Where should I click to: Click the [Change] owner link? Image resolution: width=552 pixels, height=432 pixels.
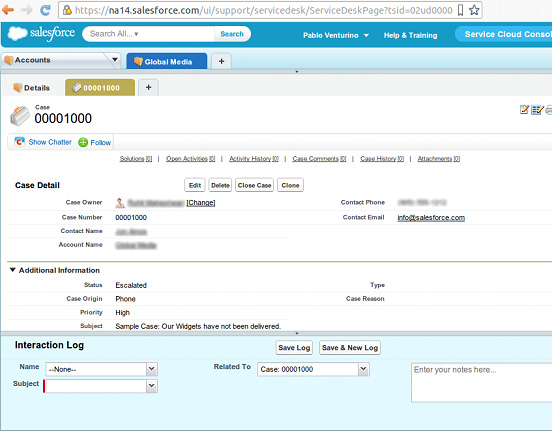201,203
